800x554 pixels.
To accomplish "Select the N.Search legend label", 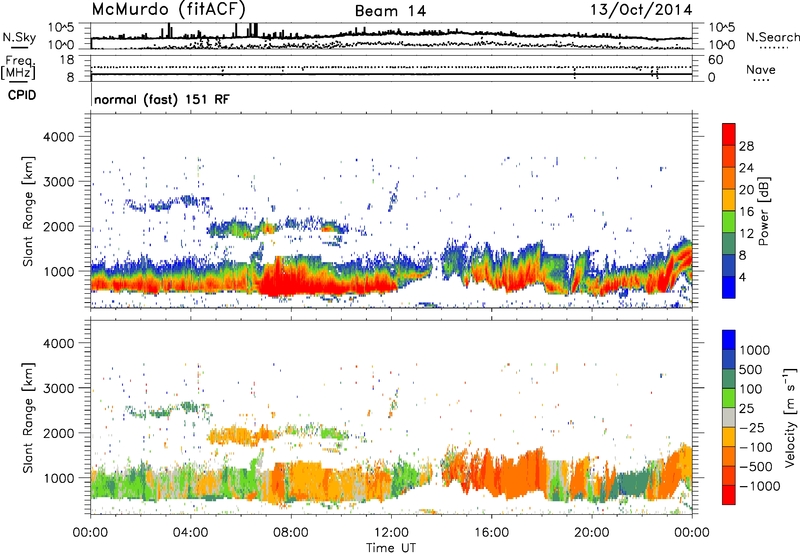I will pos(773,37).
